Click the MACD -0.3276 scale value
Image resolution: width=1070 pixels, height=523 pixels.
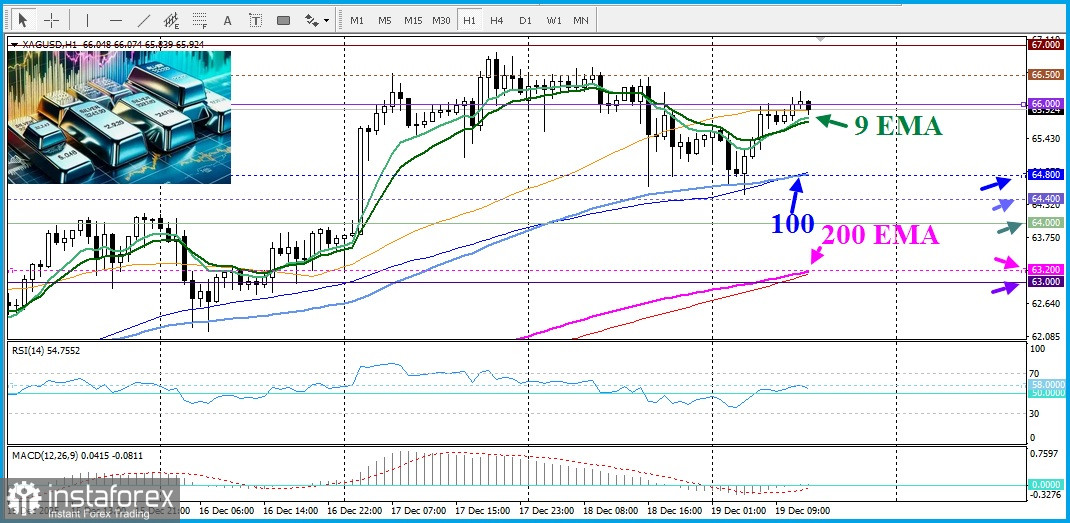pyautogui.click(x=1045, y=495)
